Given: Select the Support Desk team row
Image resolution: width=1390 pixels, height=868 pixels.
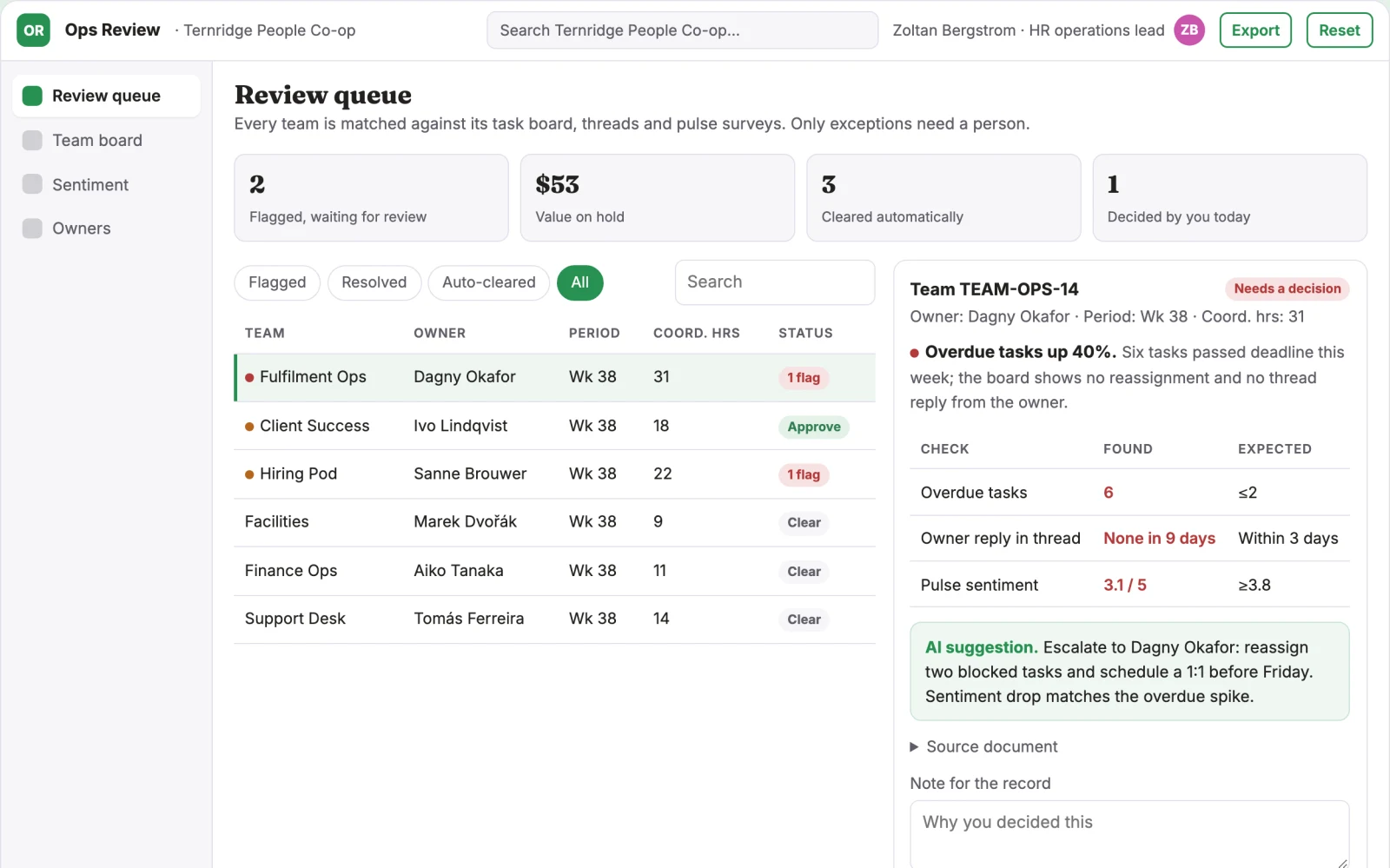Looking at the screenshot, I should 554,619.
